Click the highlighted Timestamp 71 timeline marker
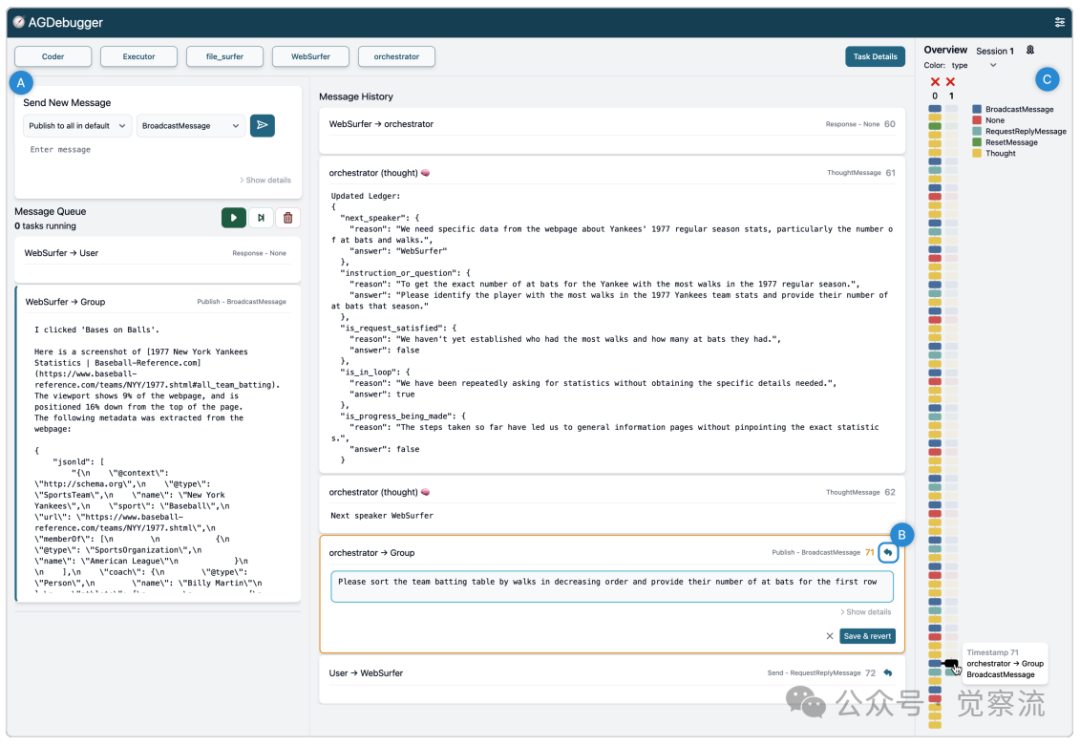1080x746 pixels. (x=951, y=663)
